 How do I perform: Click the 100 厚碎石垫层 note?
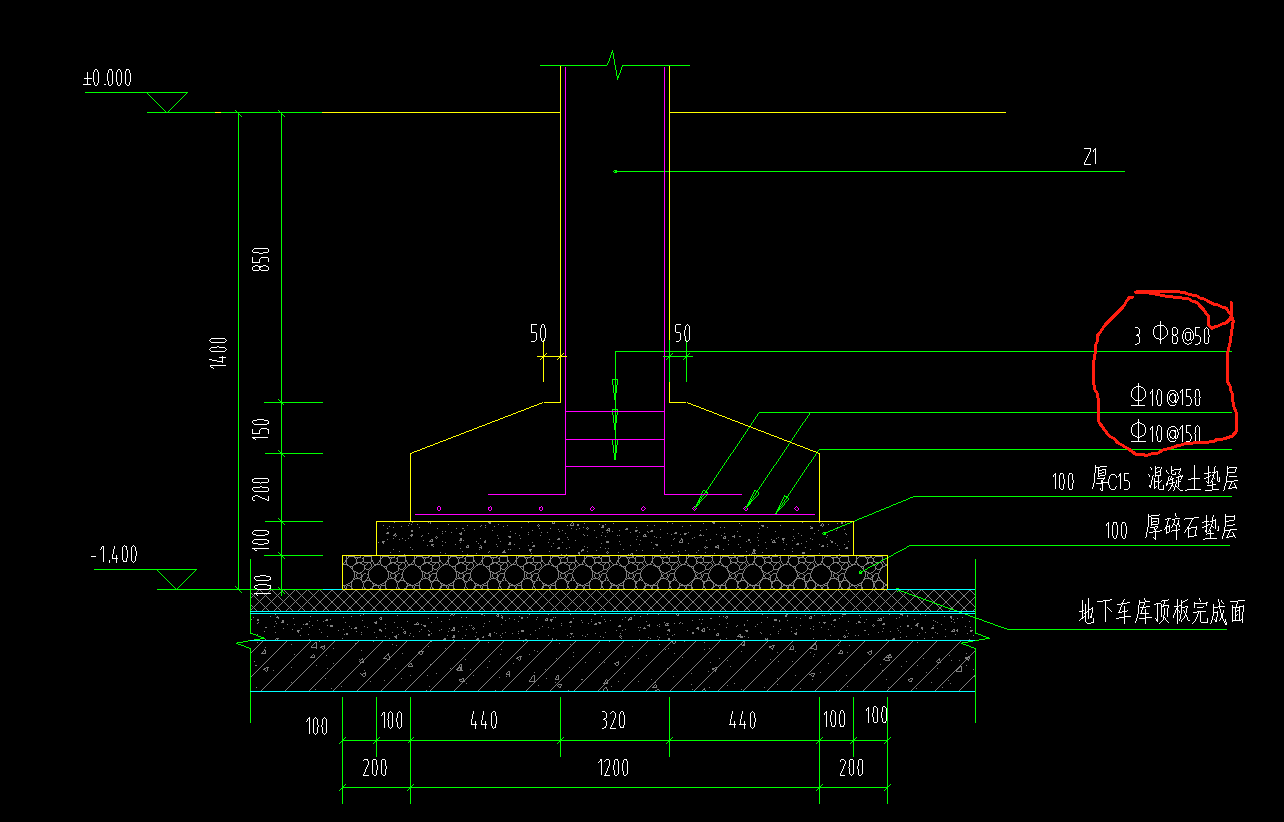click(1171, 530)
